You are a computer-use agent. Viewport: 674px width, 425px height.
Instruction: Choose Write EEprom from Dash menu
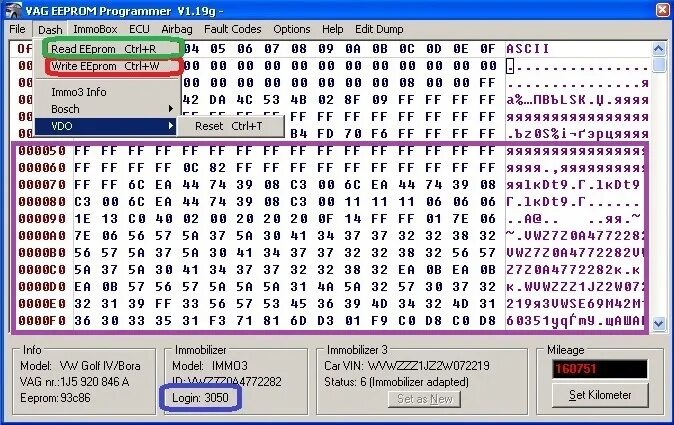pos(105,66)
